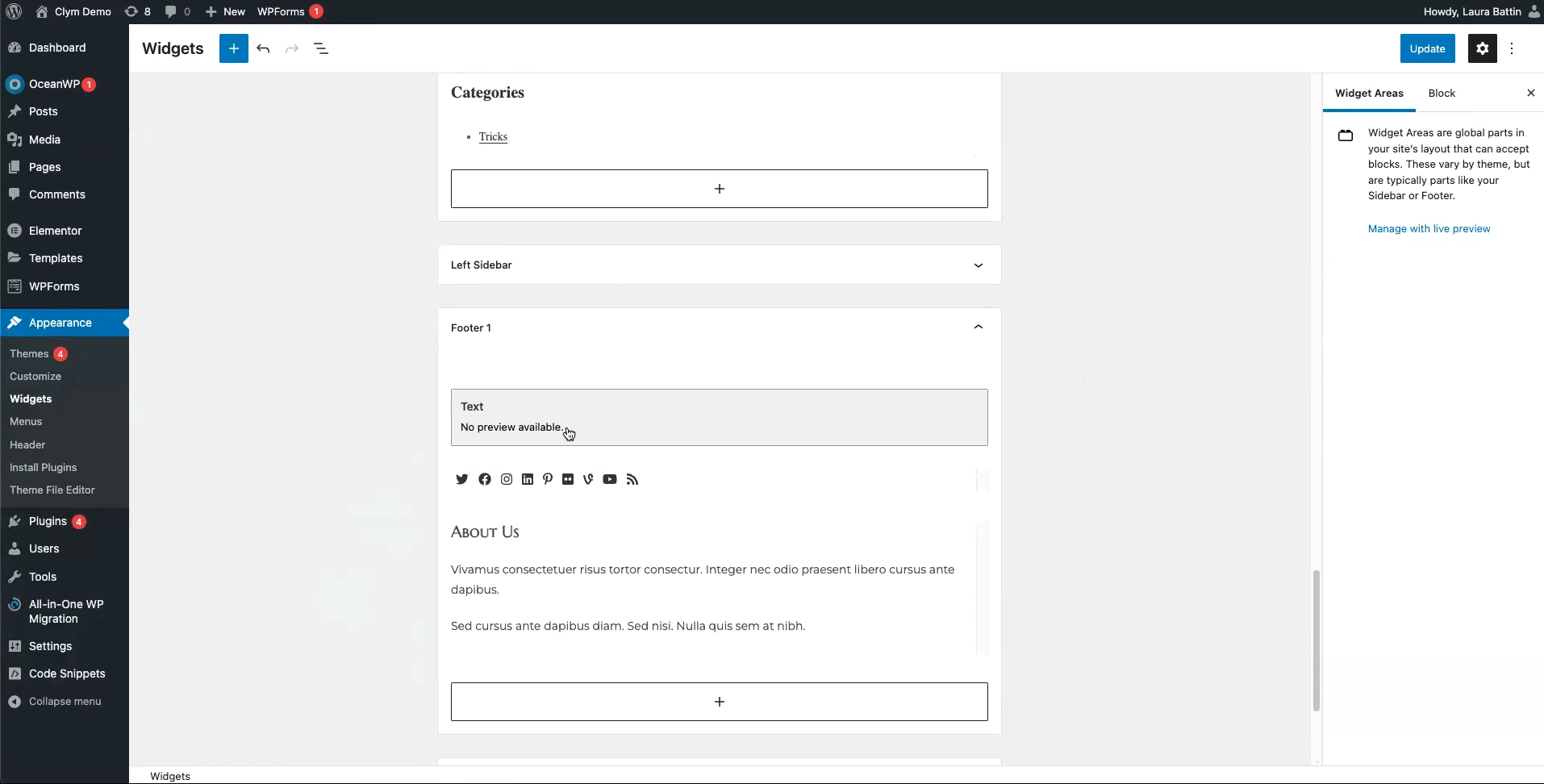Click the Facebook social icon

point(484,479)
